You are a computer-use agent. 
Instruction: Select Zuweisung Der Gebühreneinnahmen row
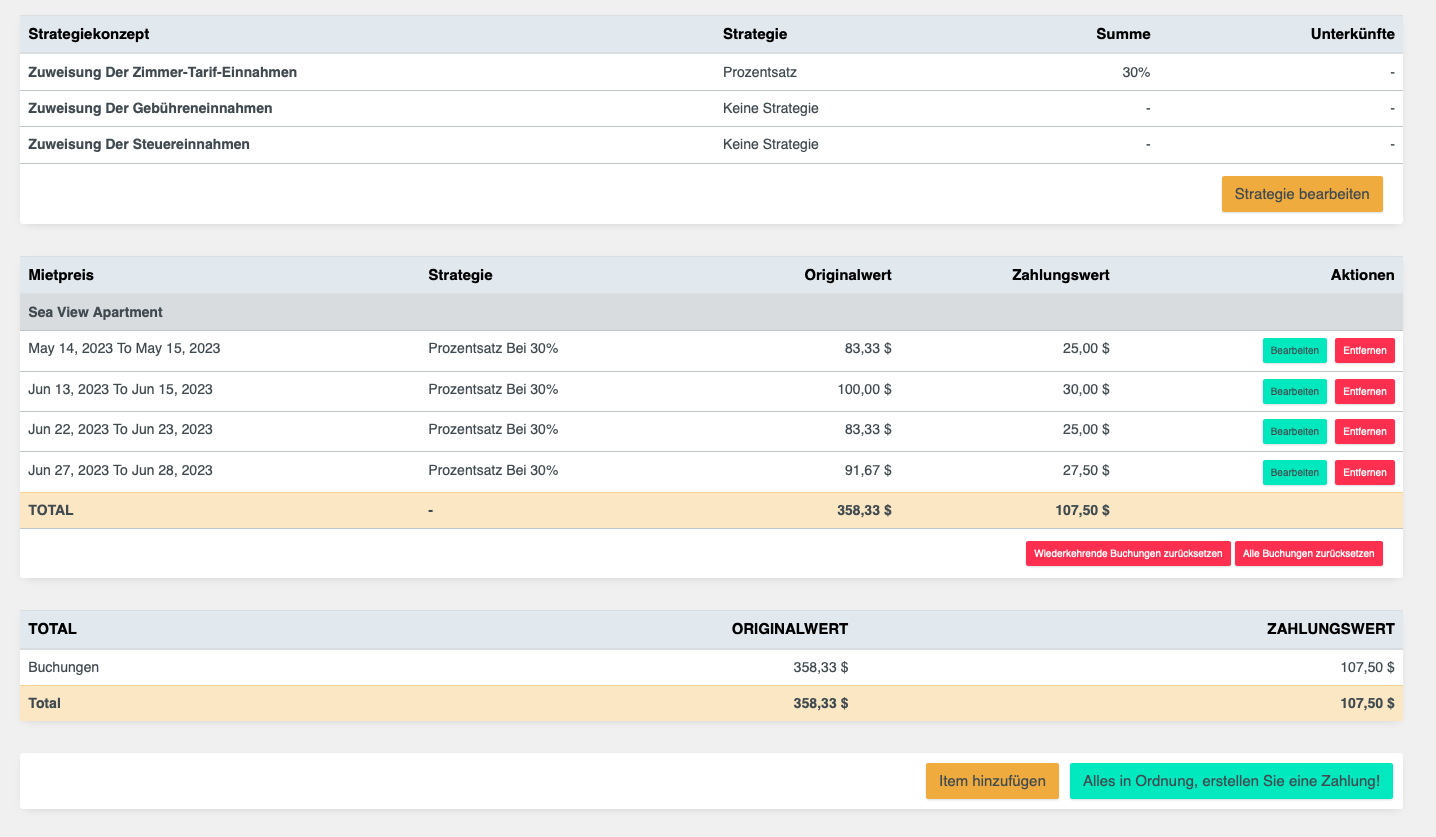[x=150, y=108]
